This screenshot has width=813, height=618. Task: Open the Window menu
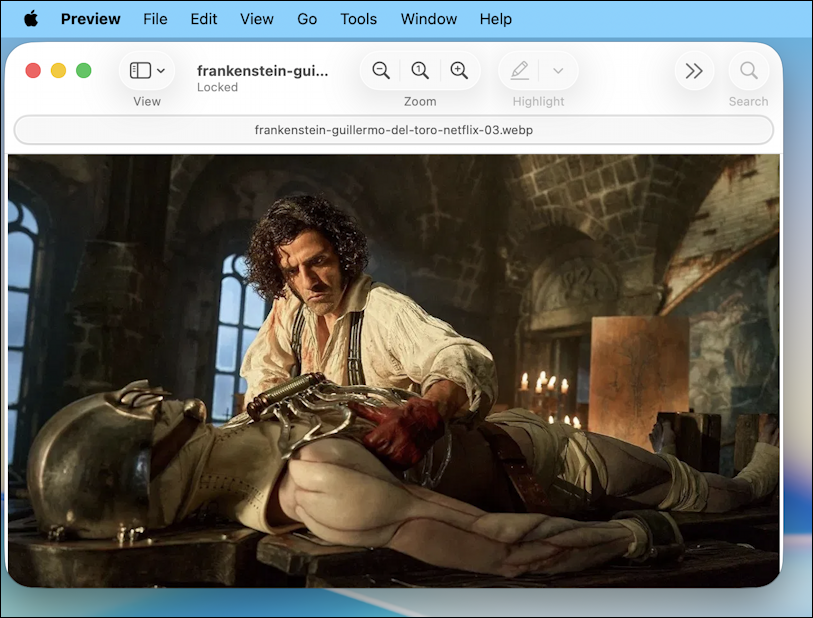click(428, 18)
